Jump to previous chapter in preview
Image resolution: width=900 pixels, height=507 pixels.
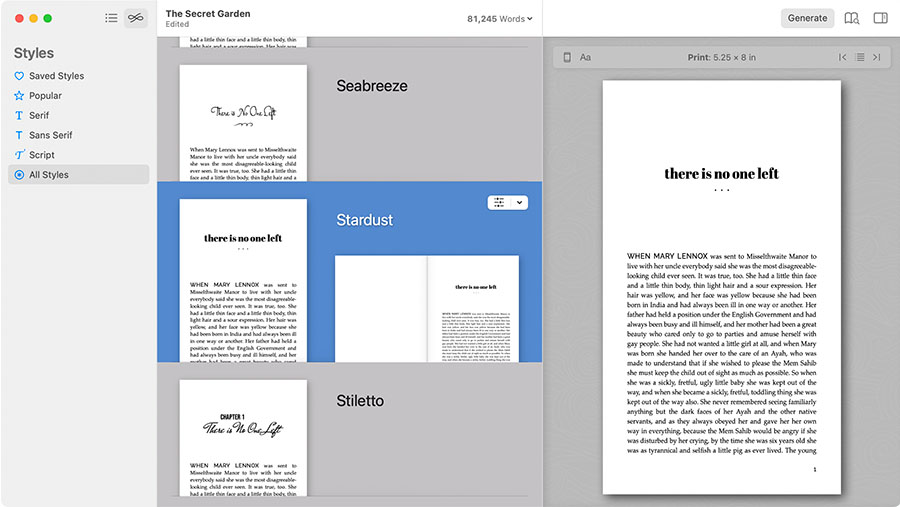pyautogui.click(x=843, y=57)
